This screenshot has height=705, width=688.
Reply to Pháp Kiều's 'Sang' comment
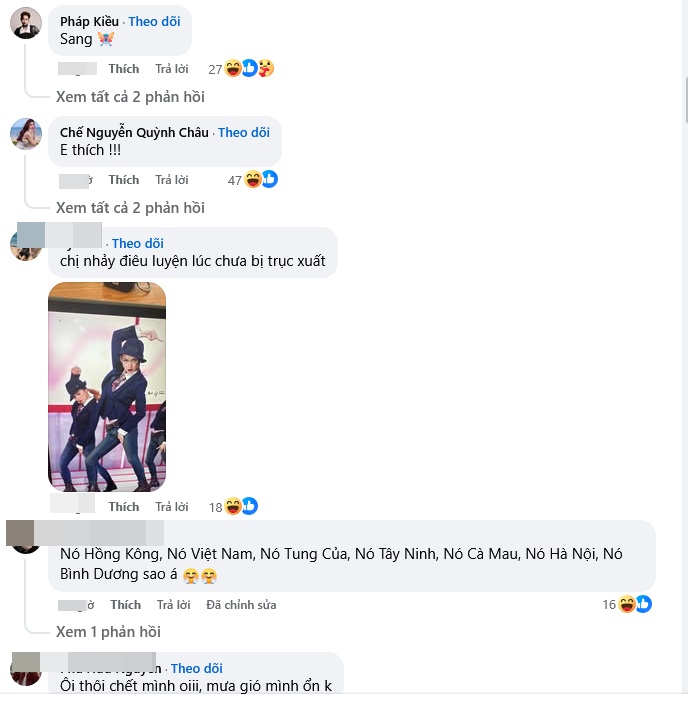pyautogui.click(x=172, y=69)
